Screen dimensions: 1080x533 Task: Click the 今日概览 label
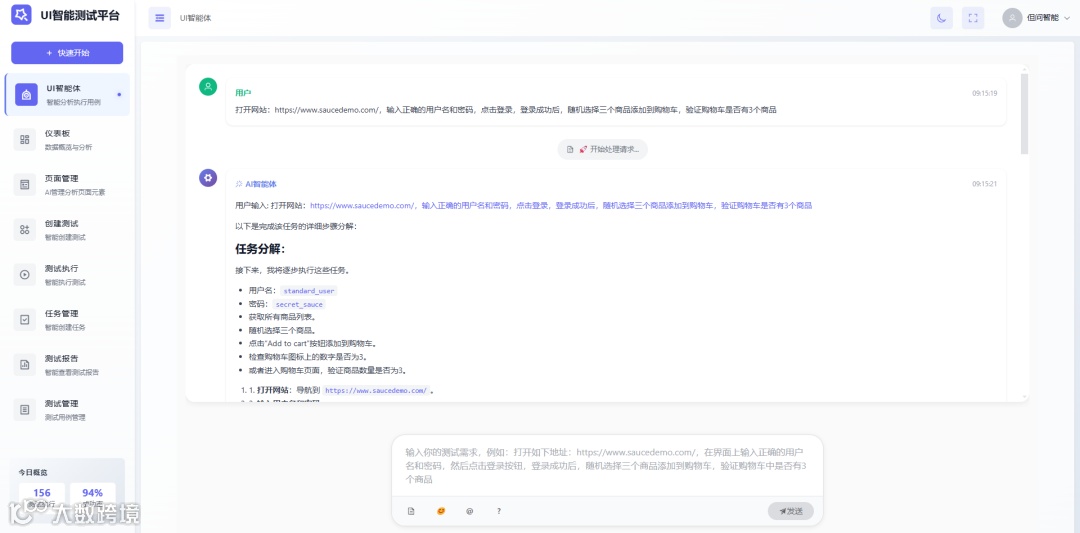pos(33,472)
